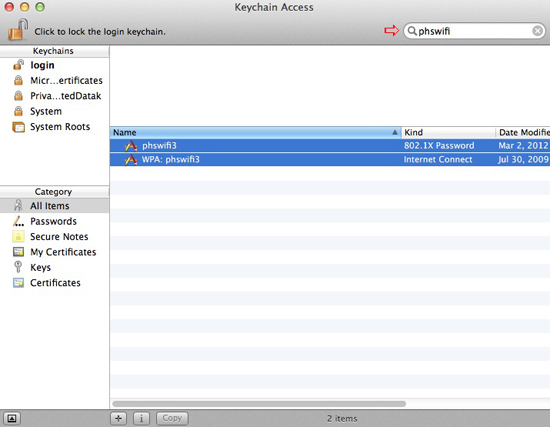Image resolution: width=550 pixels, height=427 pixels.
Task: Select the phswifi3 802.1X Password entry
Action: pos(330,146)
